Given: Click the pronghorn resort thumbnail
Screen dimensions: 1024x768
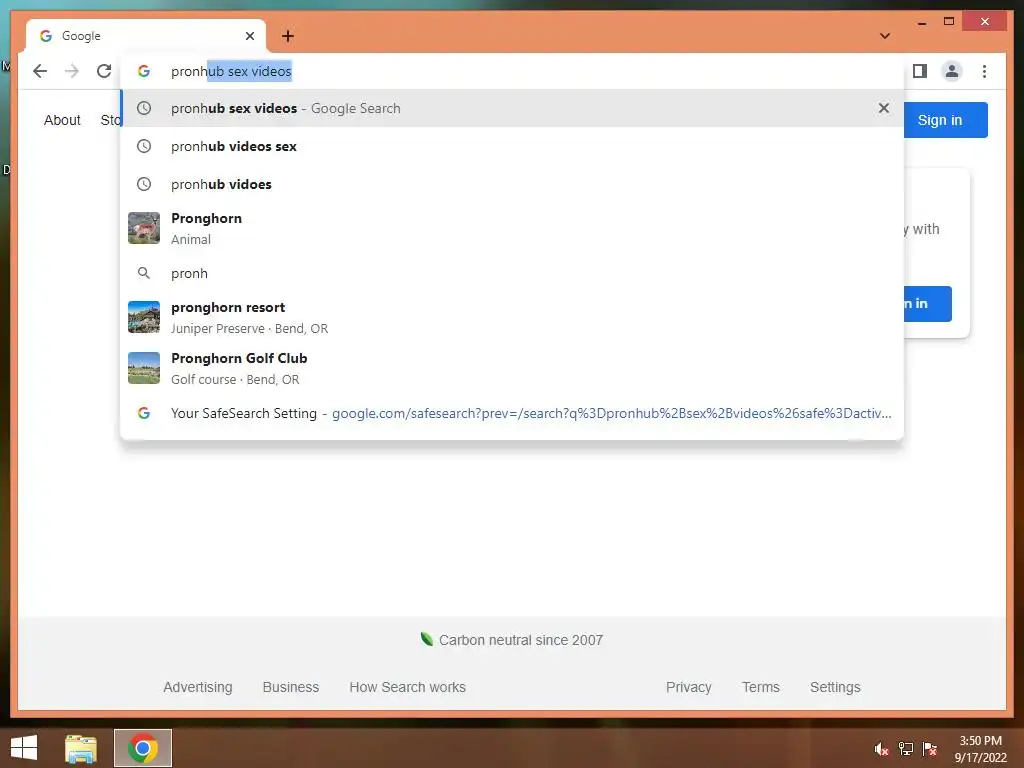Looking at the screenshot, I should [x=144, y=317].
